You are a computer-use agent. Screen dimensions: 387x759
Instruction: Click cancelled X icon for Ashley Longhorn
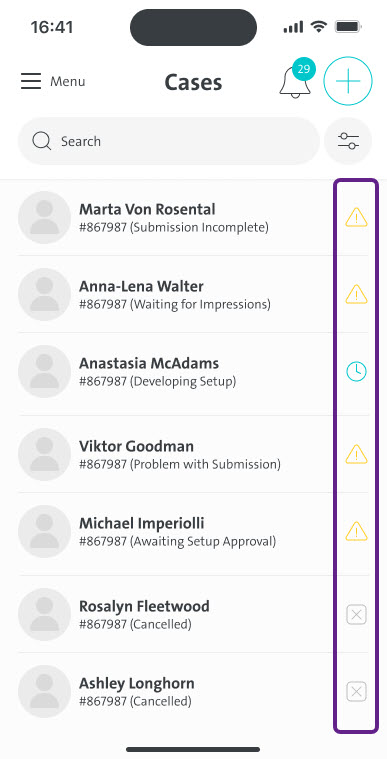point(356,692)
